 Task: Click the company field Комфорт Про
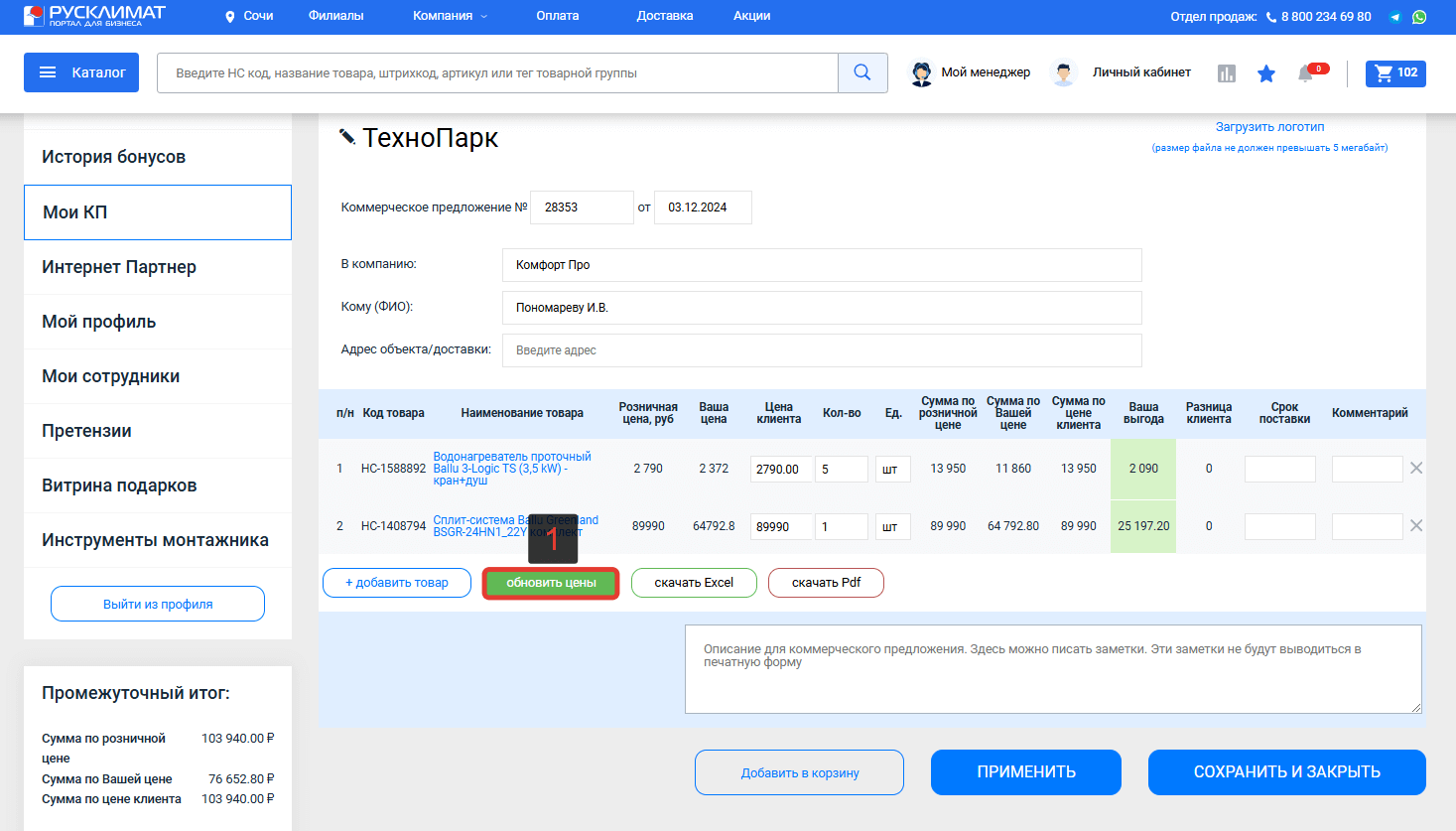[822, 265]
